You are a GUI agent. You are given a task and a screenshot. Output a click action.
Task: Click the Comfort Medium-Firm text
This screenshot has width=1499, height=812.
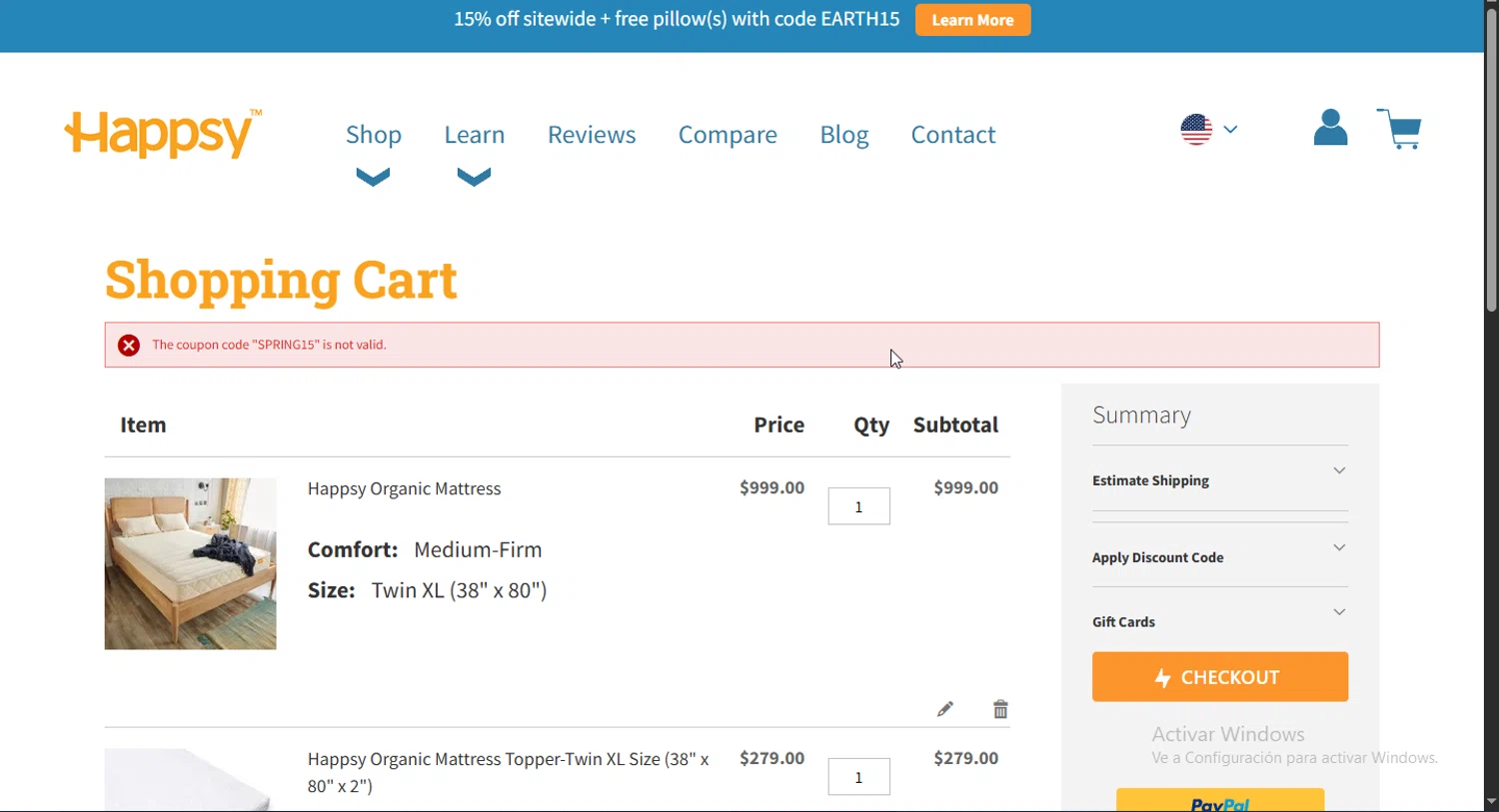point(425,549)
